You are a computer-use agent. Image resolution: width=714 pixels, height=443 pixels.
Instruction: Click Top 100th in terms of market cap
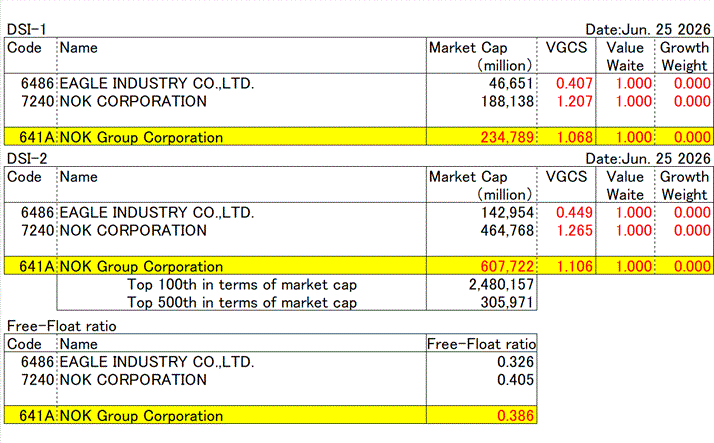coord(242,285)
